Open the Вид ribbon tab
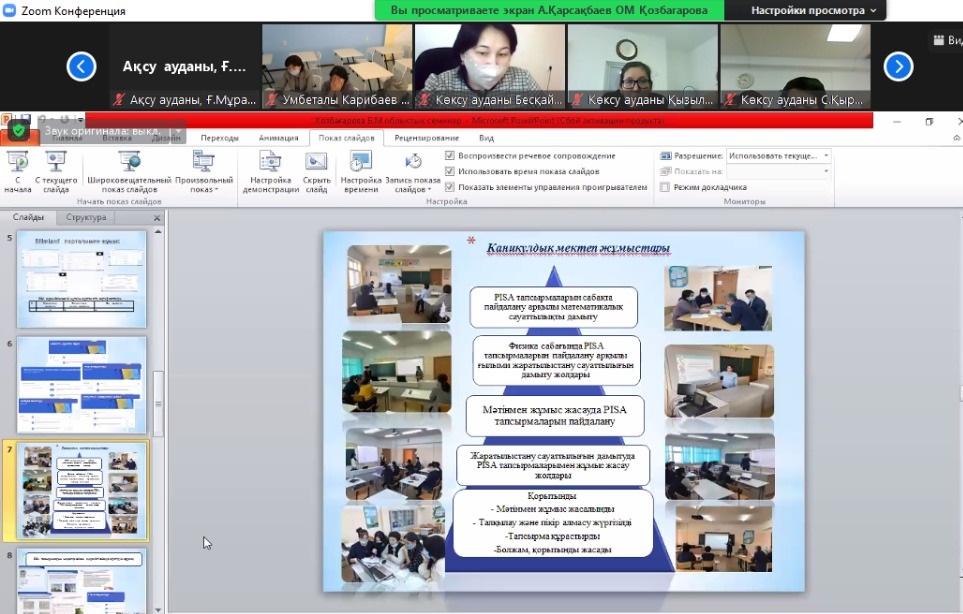 pos(486,138)
